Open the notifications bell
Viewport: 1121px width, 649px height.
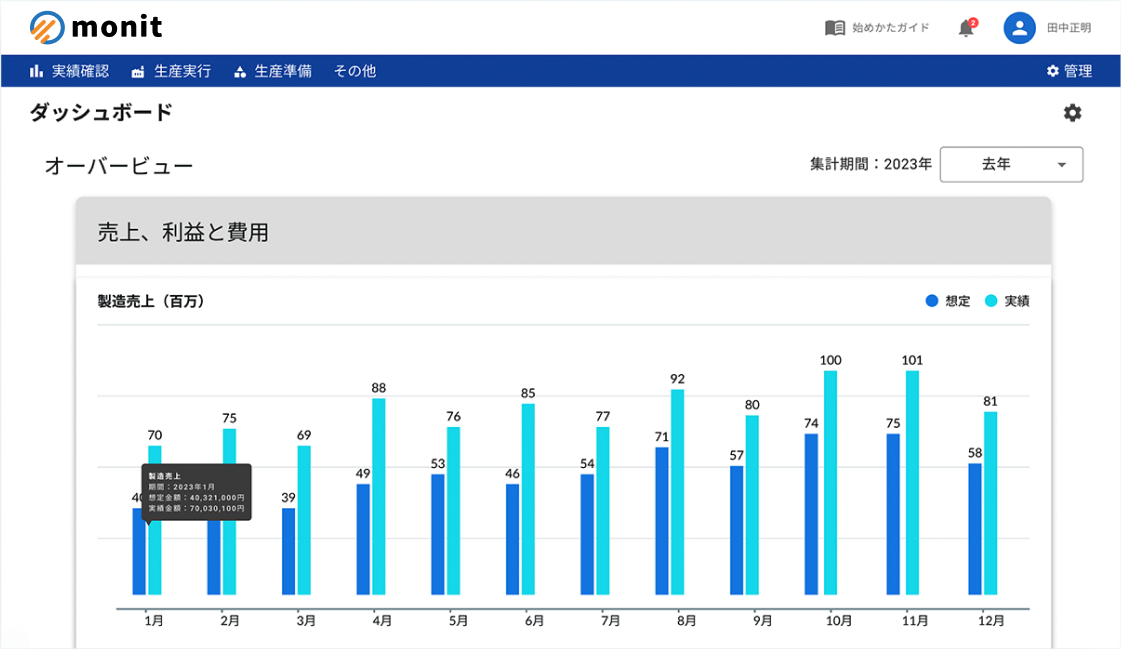point(966,28)
